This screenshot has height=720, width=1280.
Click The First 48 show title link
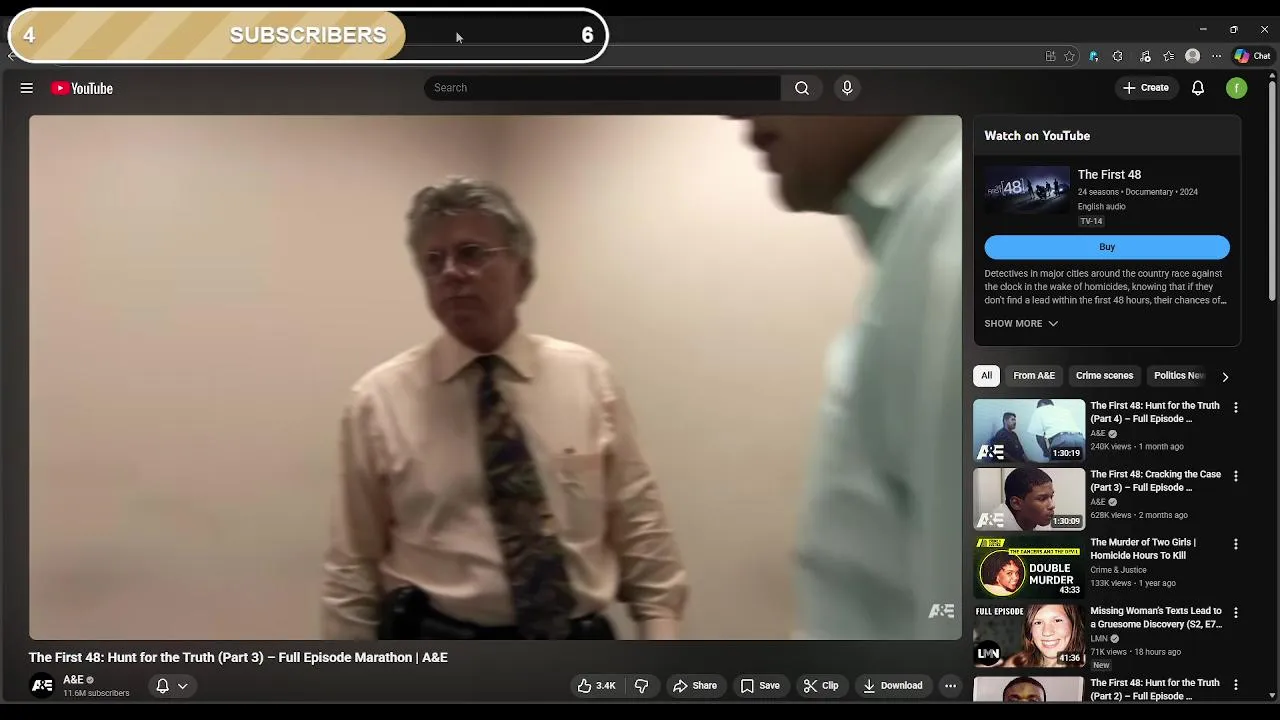1109,175
